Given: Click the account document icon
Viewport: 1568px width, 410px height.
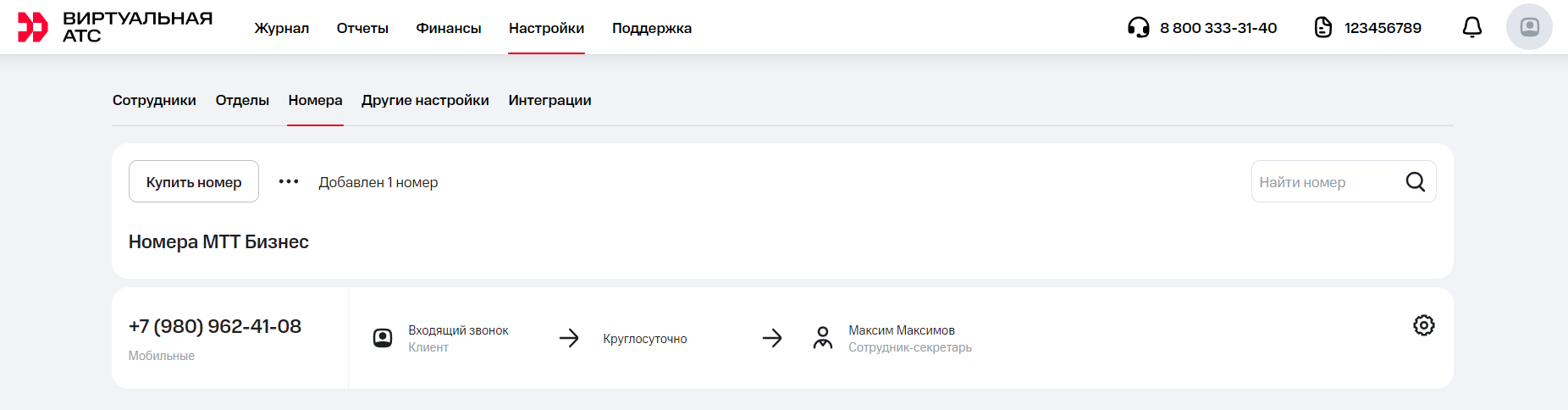Looking at the screenshot, I should coord(1322,28).
